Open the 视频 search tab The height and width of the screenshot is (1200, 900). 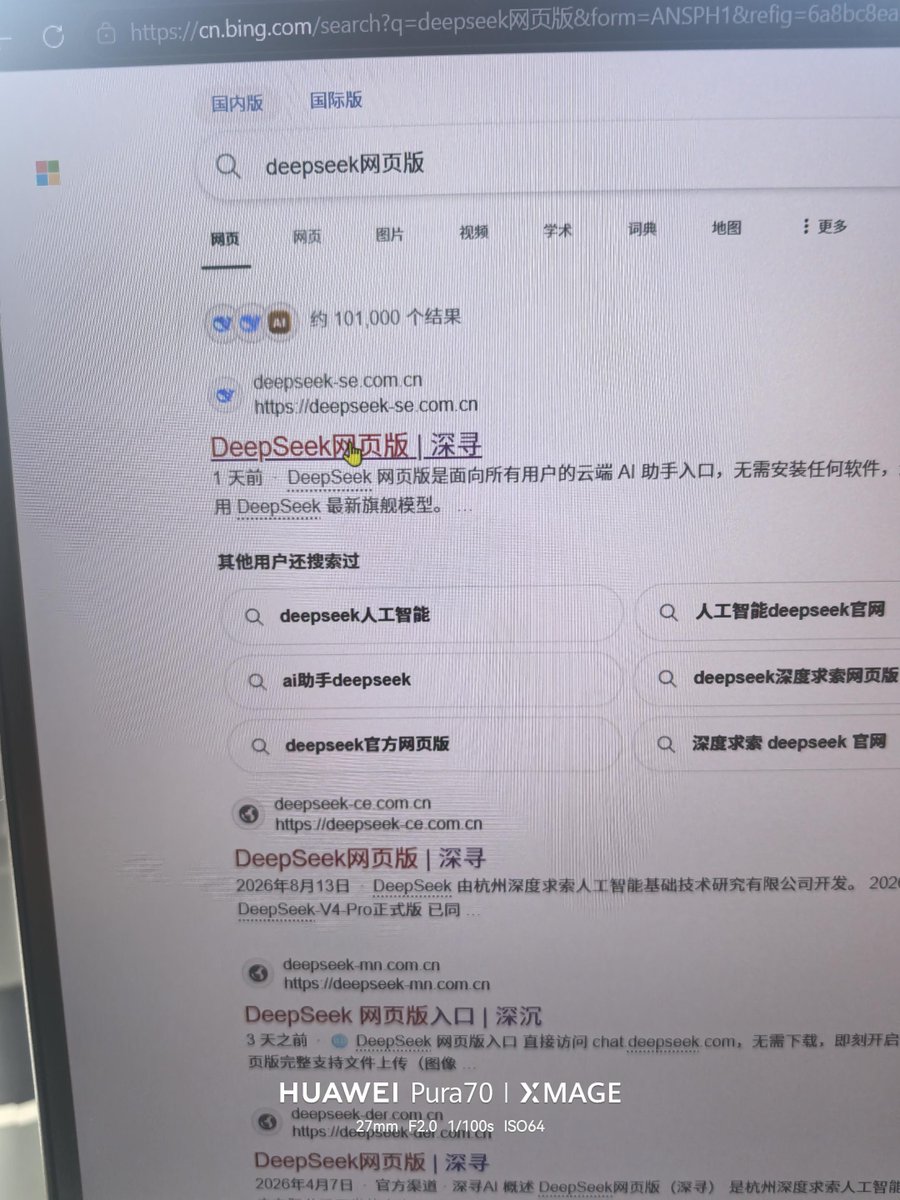click(x=474, y=232)
